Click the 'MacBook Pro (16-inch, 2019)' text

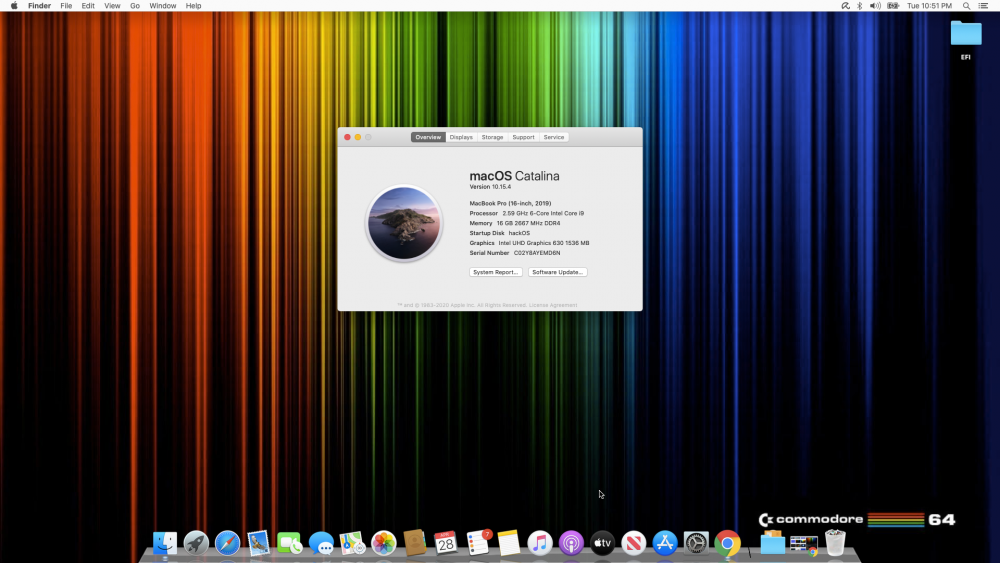[x=510, y=203]
